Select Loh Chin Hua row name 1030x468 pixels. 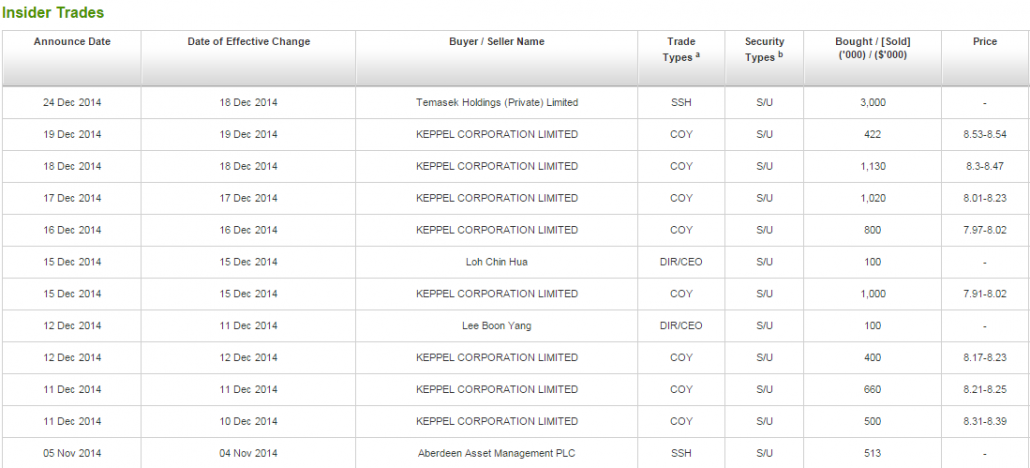[497, 262]
